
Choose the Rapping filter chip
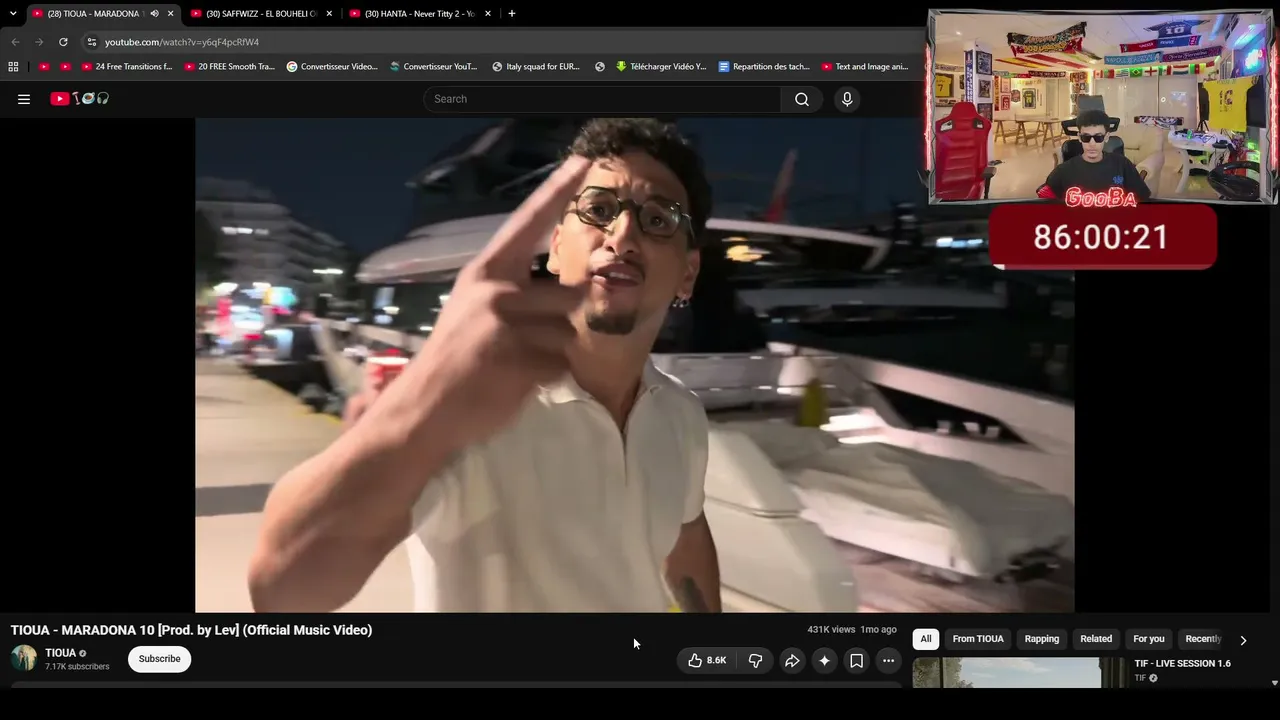pos(1042,639)
